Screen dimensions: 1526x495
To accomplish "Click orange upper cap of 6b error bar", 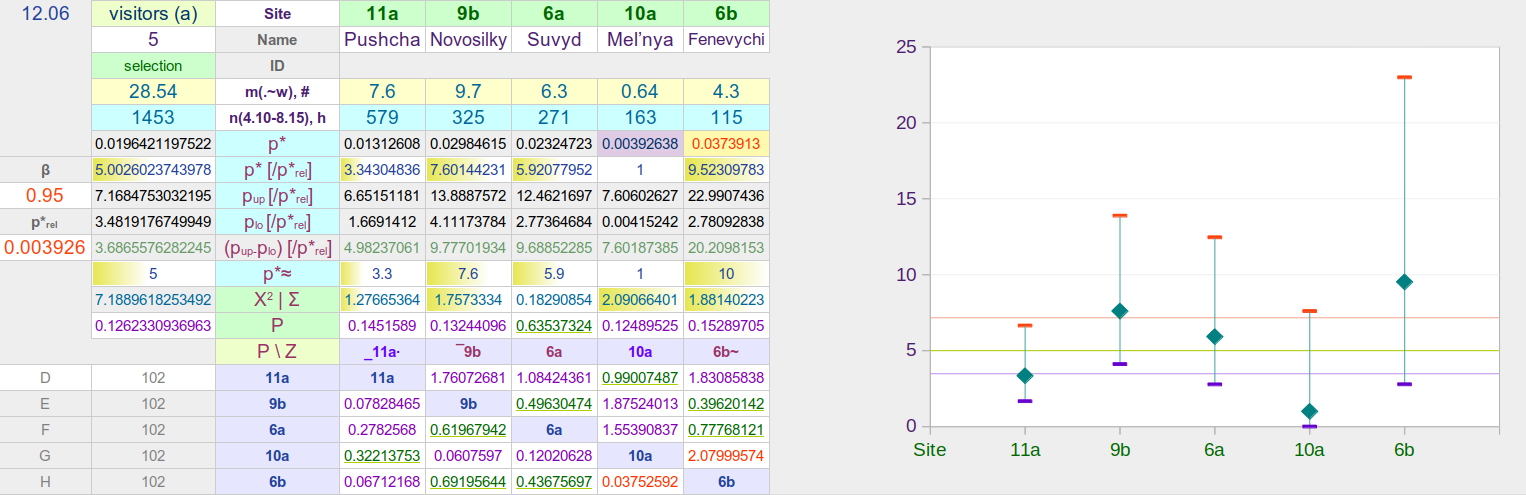I will [x=1404, y=77].
